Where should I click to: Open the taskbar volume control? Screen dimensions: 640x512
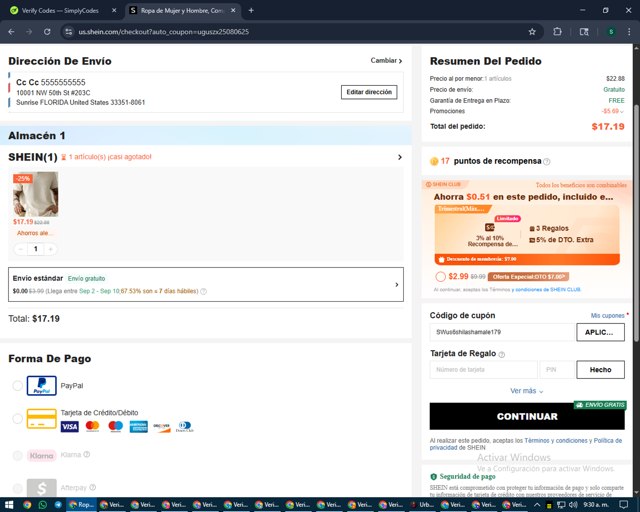coord(573,505)
